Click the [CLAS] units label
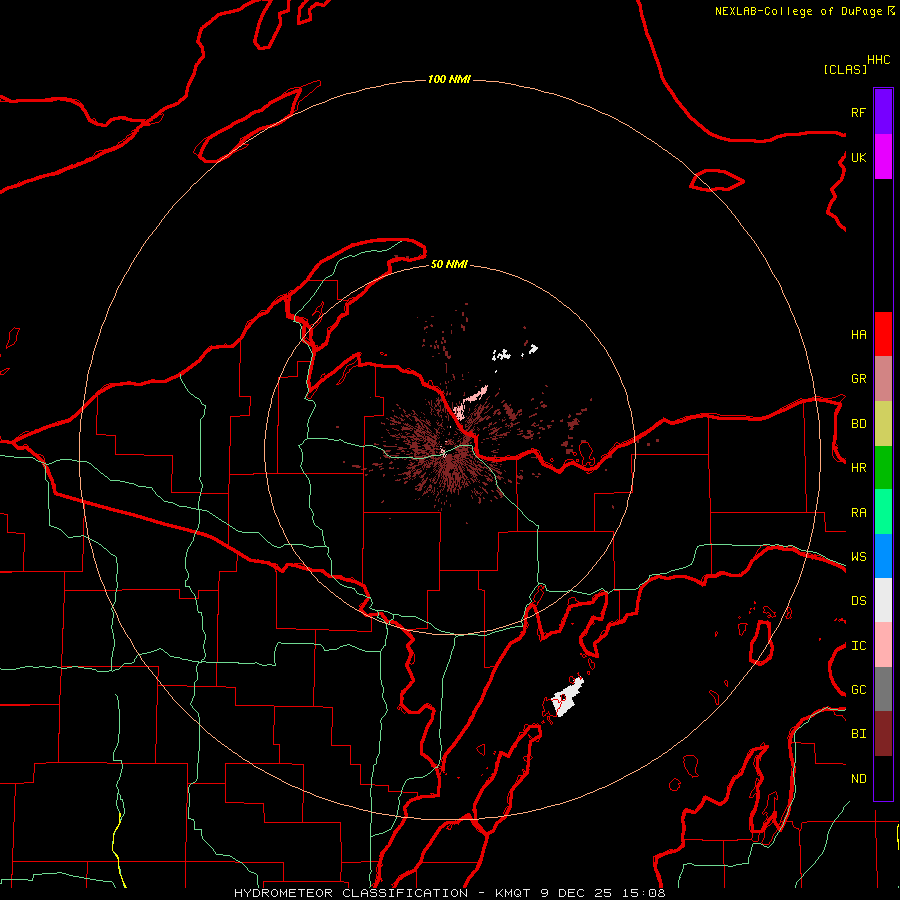This screenshot has width=900, height=900. tap(845, 69)
